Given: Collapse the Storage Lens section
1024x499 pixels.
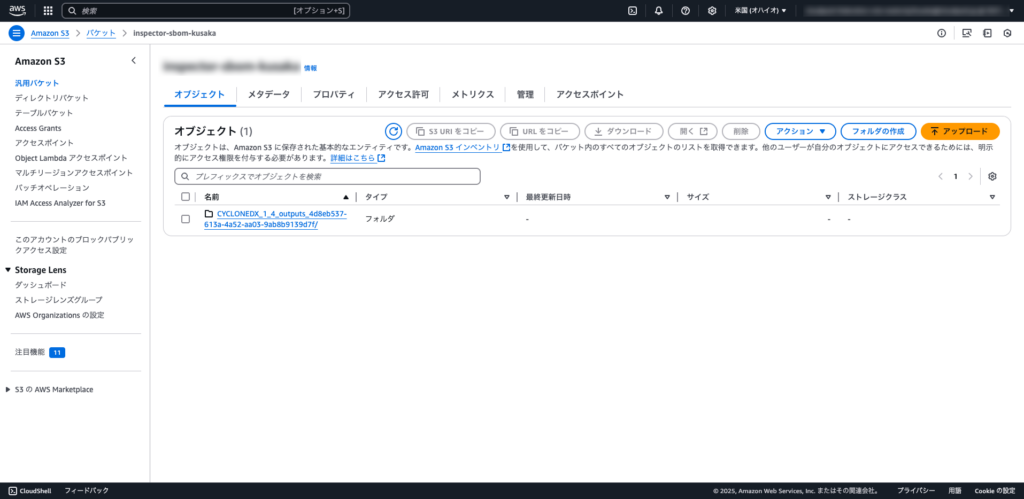Looking at the screenshot, I should [x=8, y=270].
